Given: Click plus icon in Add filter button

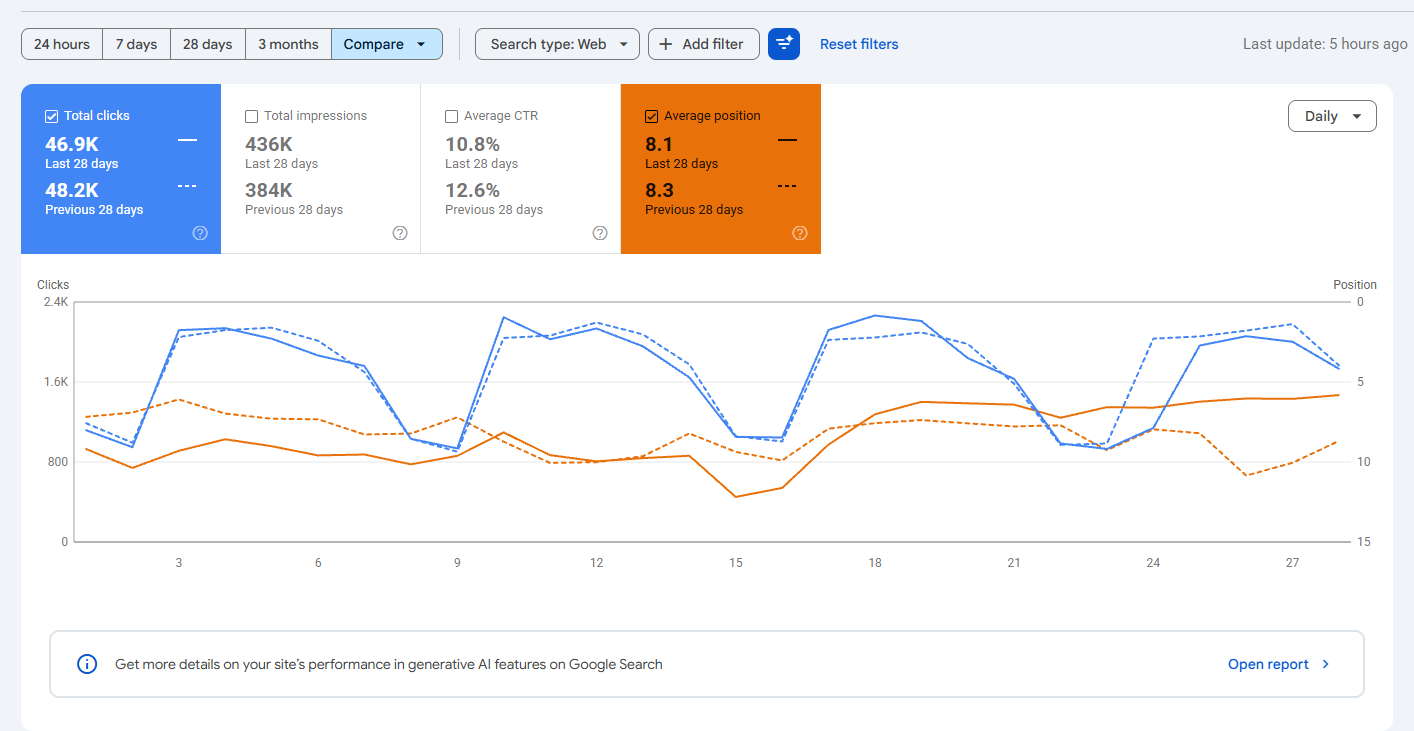Looking at the screenshot, I should pos(666,44).
